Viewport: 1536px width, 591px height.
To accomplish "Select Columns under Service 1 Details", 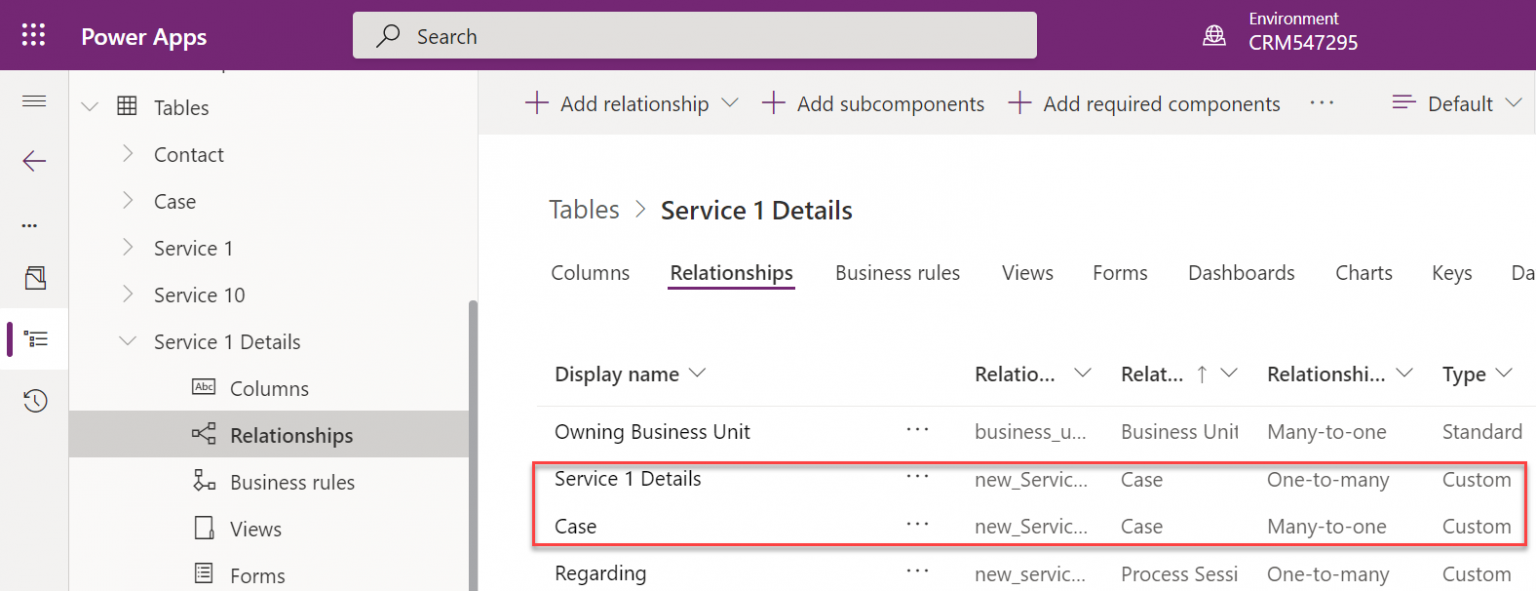I will (269, 388).
